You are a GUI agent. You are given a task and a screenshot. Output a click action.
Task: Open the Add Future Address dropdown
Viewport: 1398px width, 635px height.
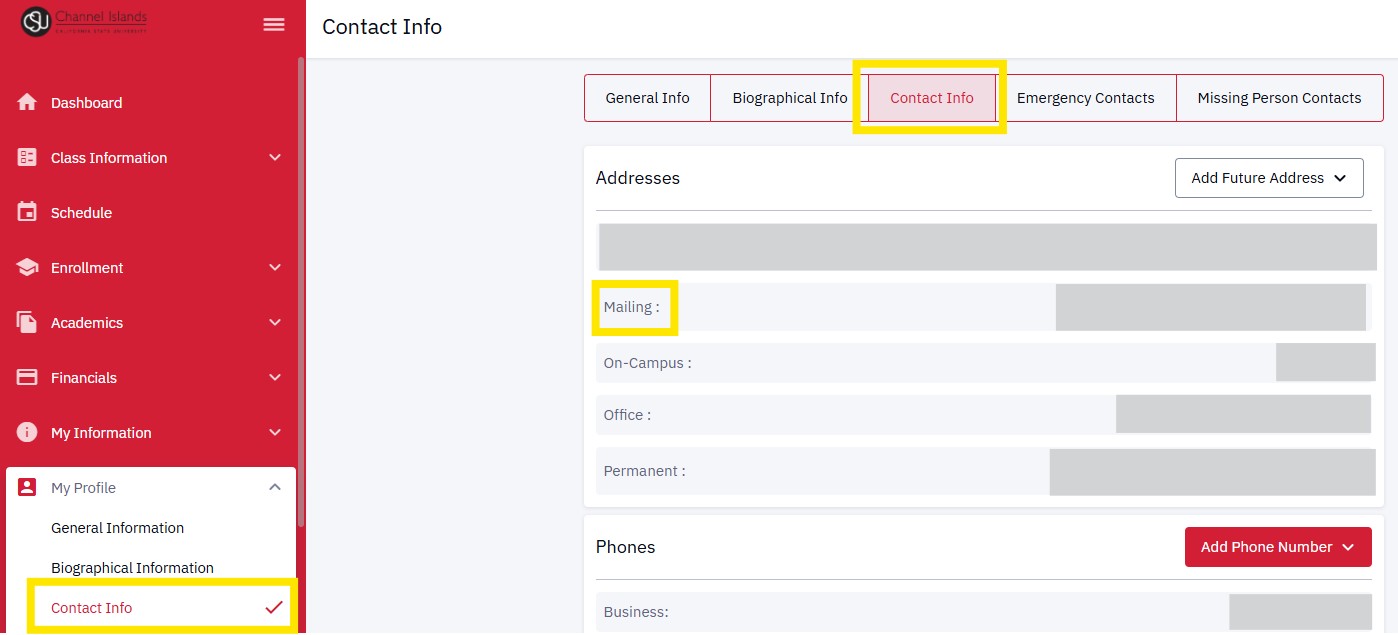point(1268,178)
